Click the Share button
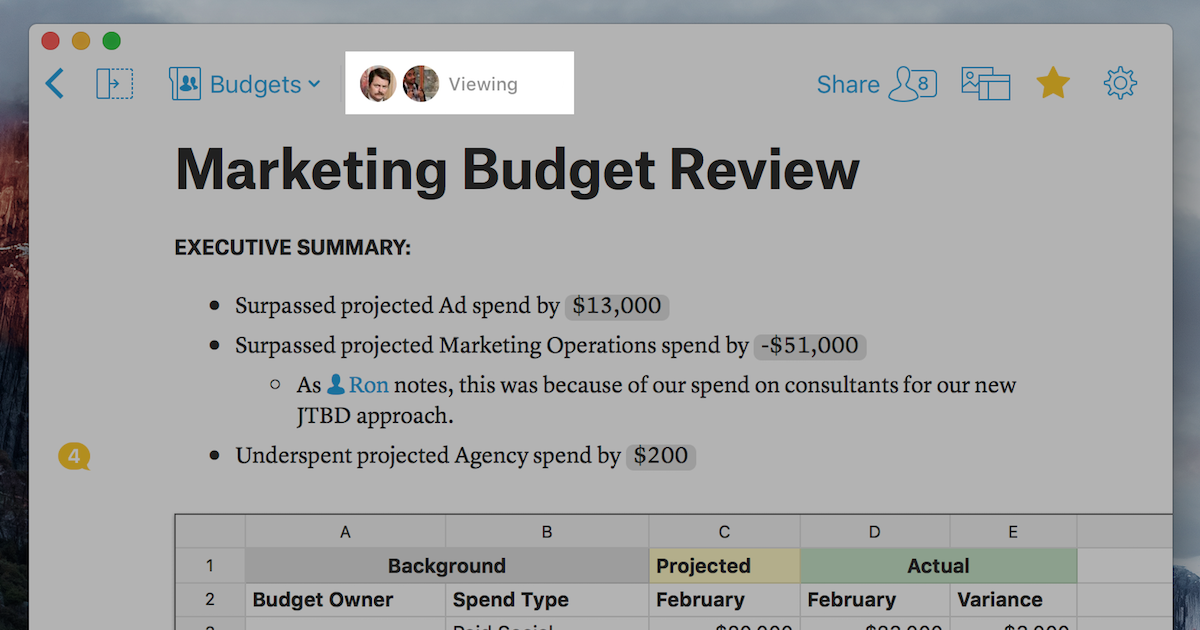 coord(847,85)
